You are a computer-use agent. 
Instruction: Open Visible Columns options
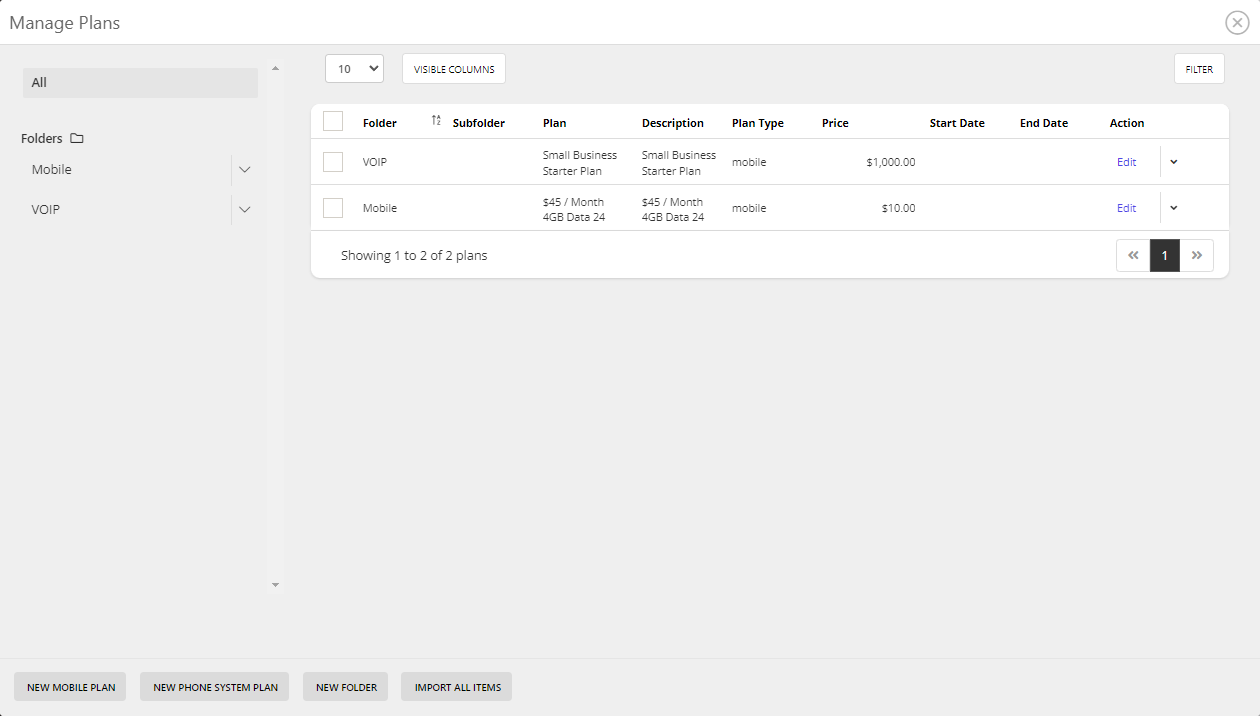(x=454, y=69)
